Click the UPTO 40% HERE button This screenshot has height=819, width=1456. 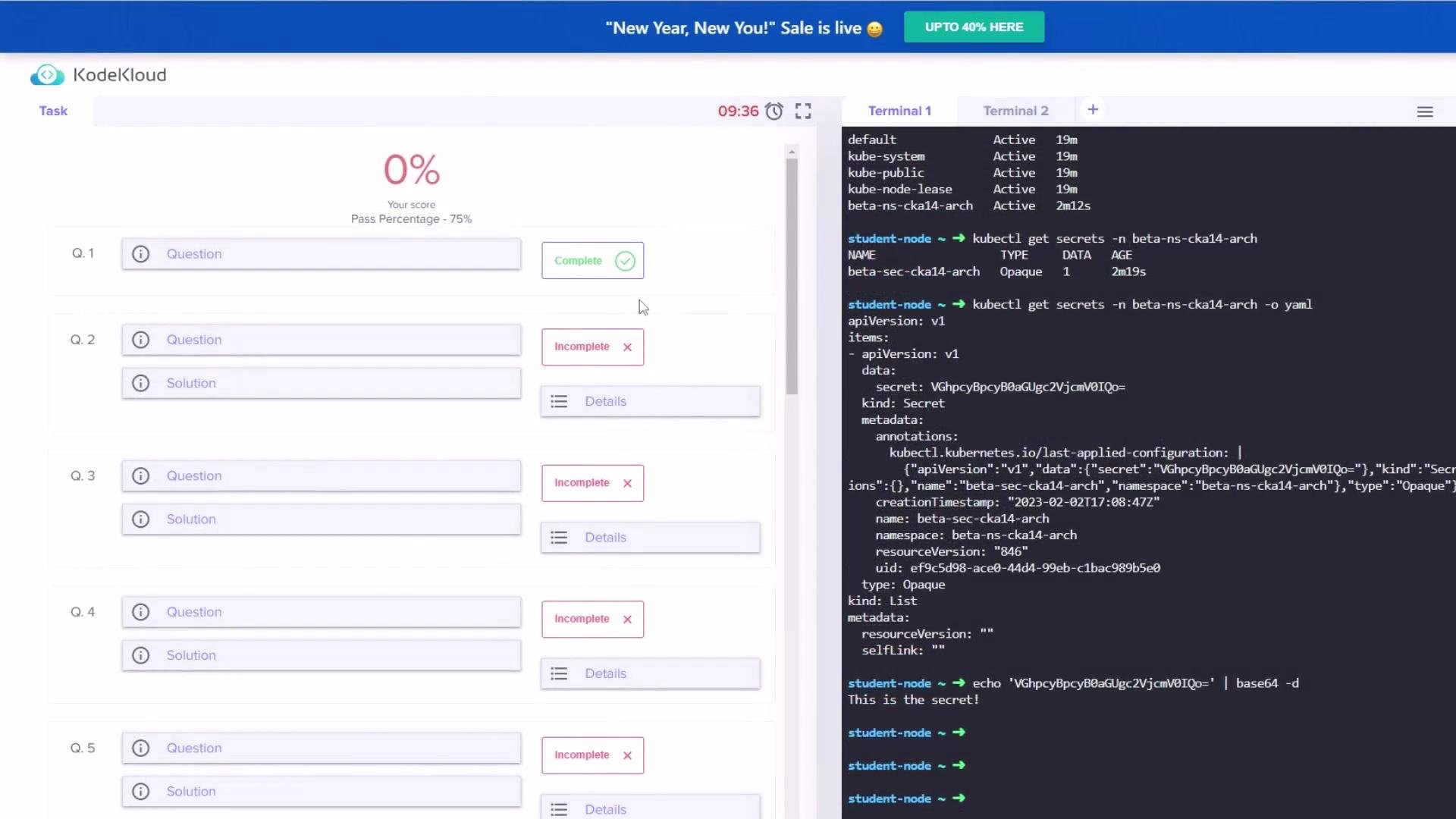pos(974,27)
